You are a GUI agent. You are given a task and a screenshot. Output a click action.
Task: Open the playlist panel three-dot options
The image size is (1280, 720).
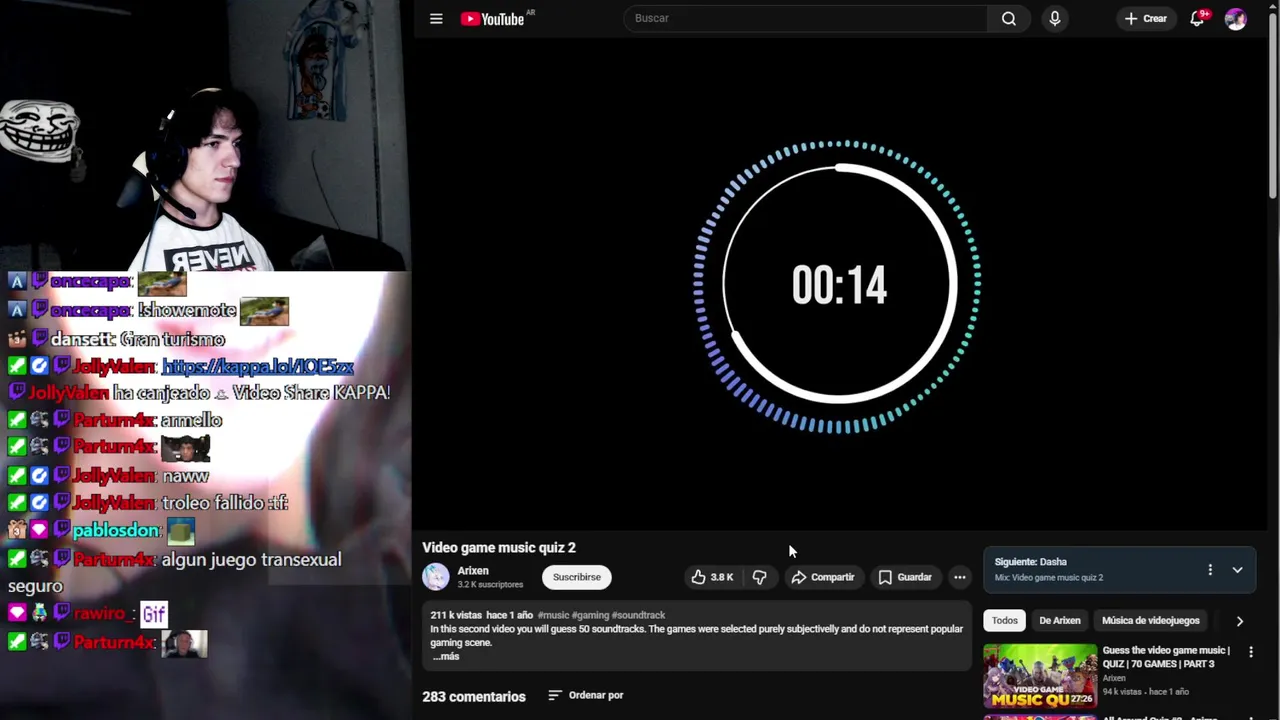click(1210, 570)
